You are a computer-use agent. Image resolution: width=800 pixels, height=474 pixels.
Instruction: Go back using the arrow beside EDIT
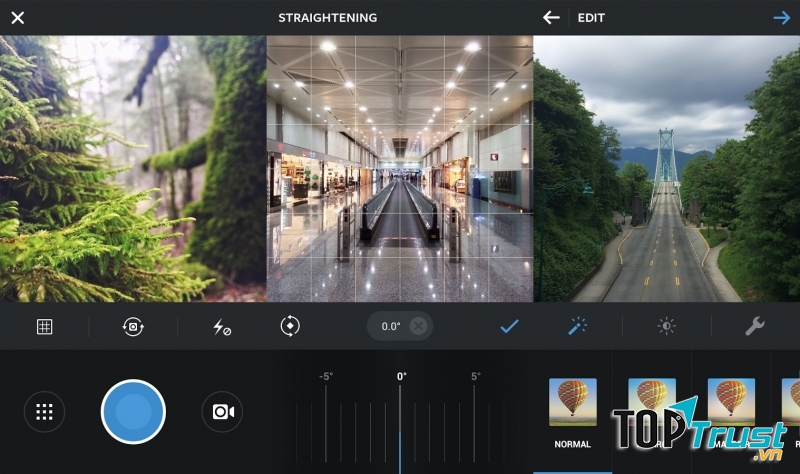click(x=551, y=17)
